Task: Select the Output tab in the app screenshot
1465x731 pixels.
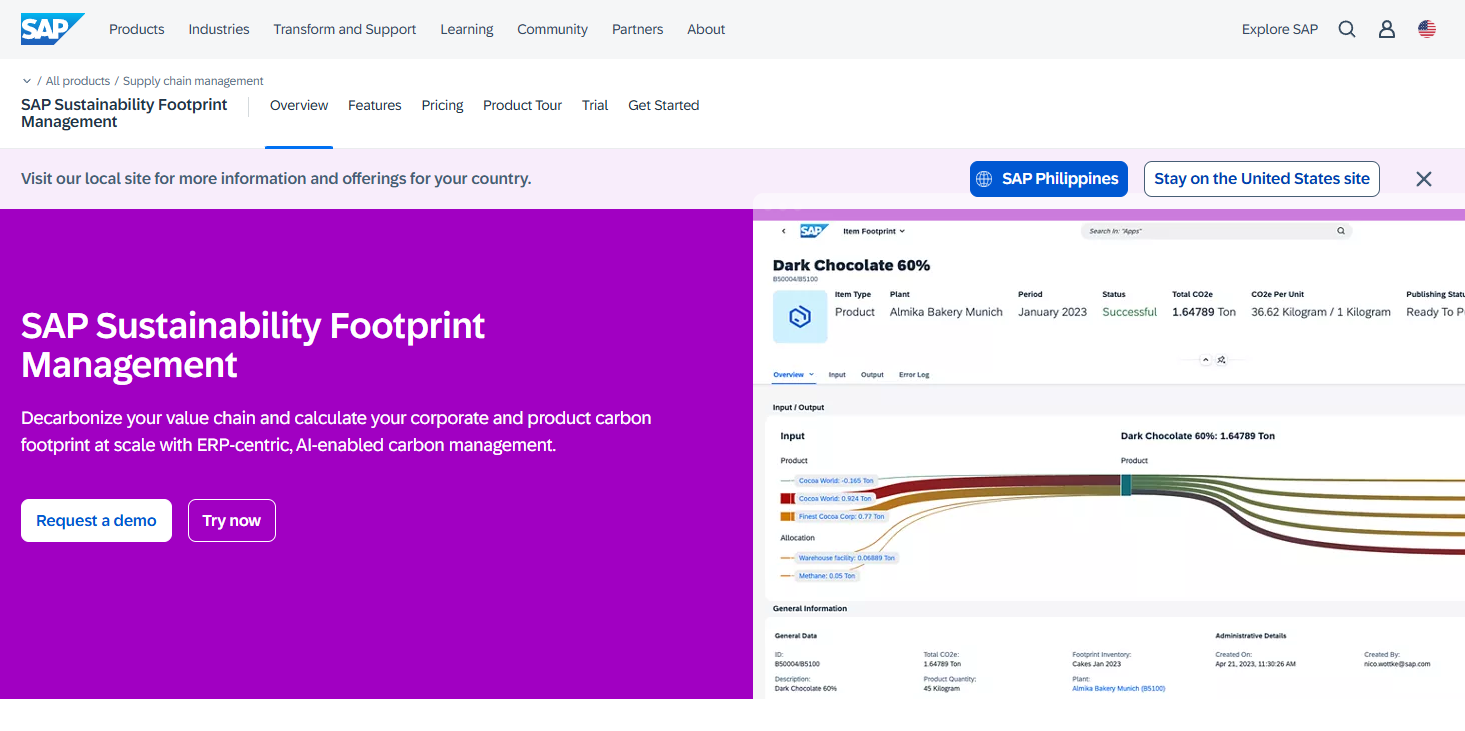Action: coord(872,375)
